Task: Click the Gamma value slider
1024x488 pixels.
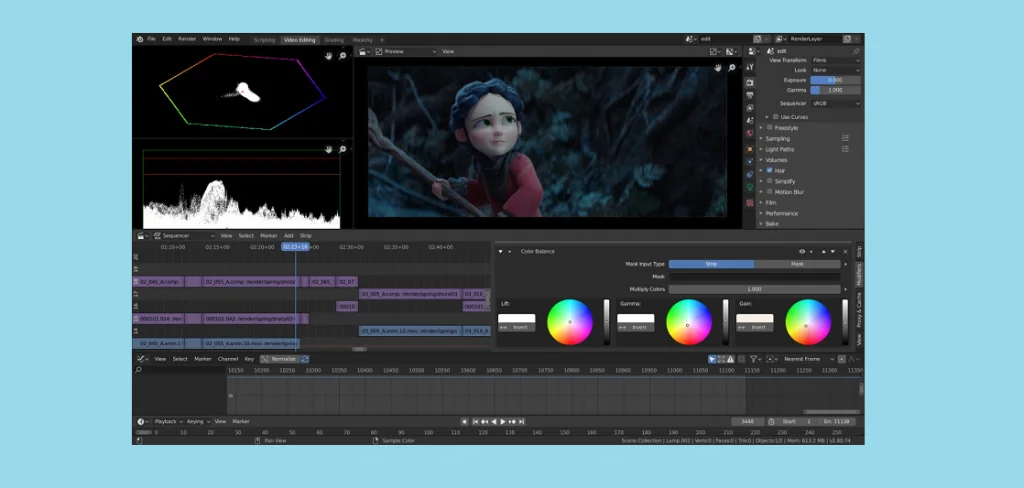Action: point(835,90)
